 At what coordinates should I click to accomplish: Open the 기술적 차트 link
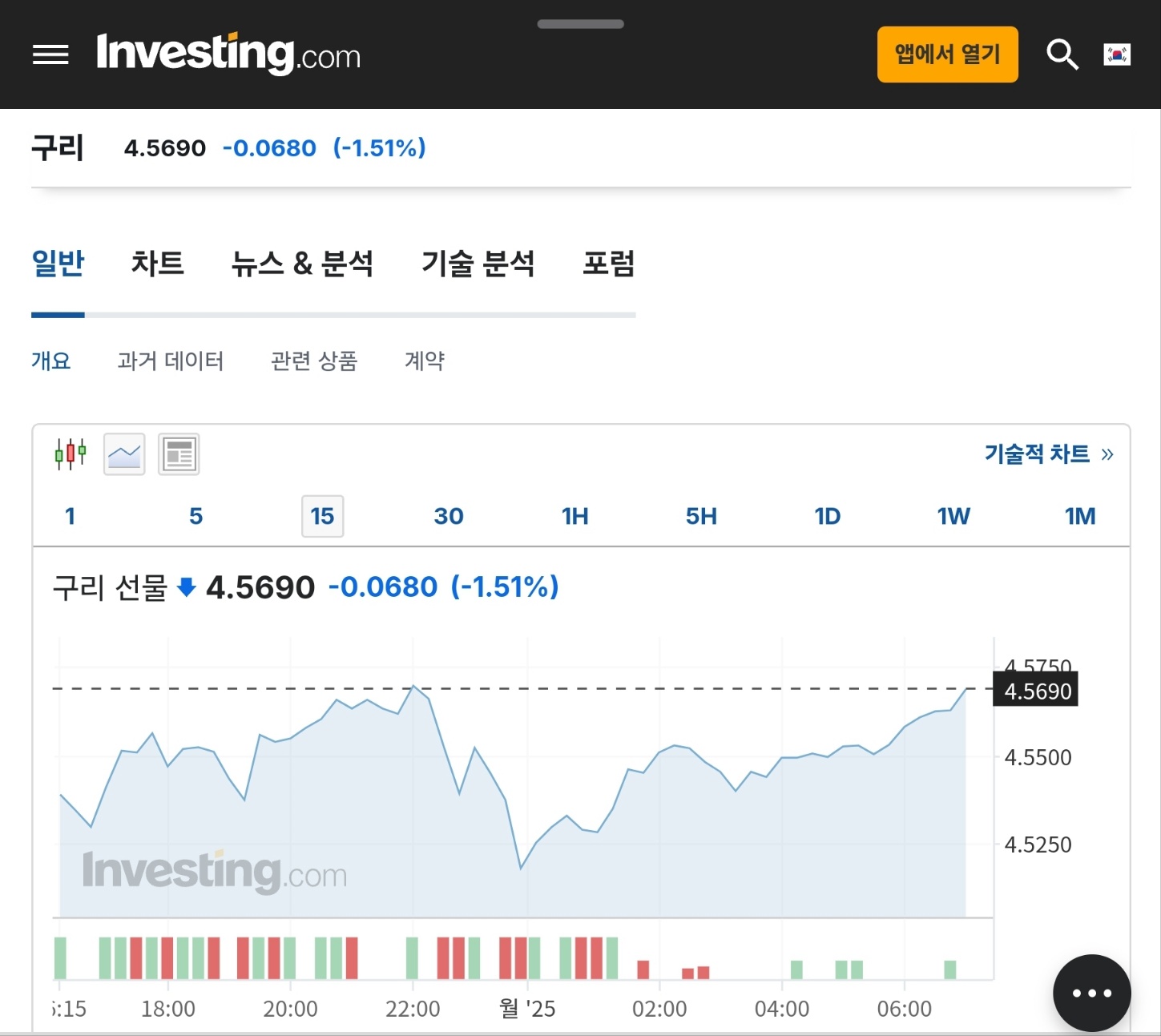click(1049, 454)
